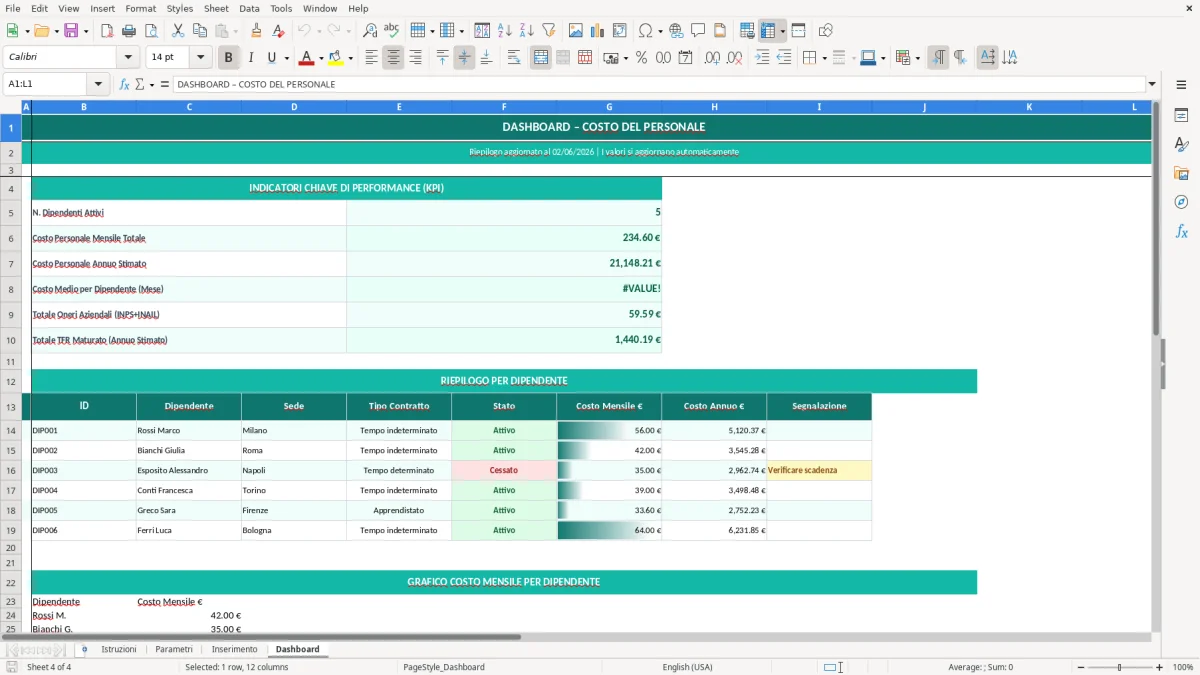Copy the selection using the Copy icon

(200, 31)
